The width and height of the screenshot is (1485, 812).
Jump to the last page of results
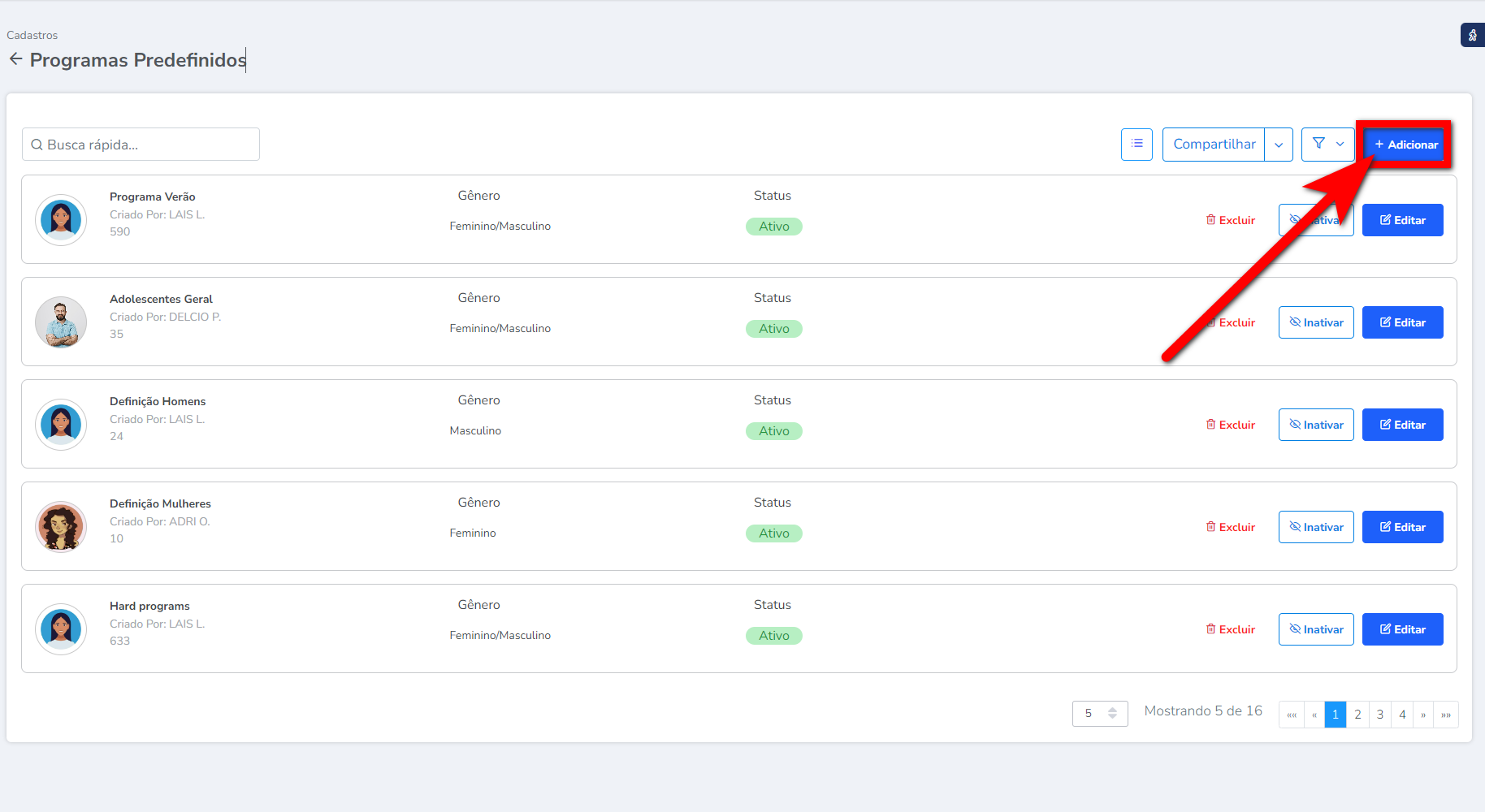(x=1446, y=715)
